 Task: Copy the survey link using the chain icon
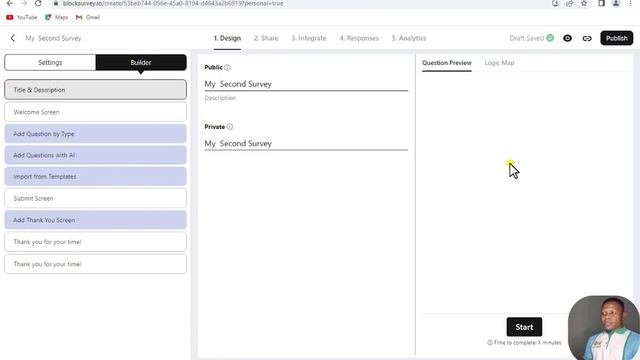(587, 38)
